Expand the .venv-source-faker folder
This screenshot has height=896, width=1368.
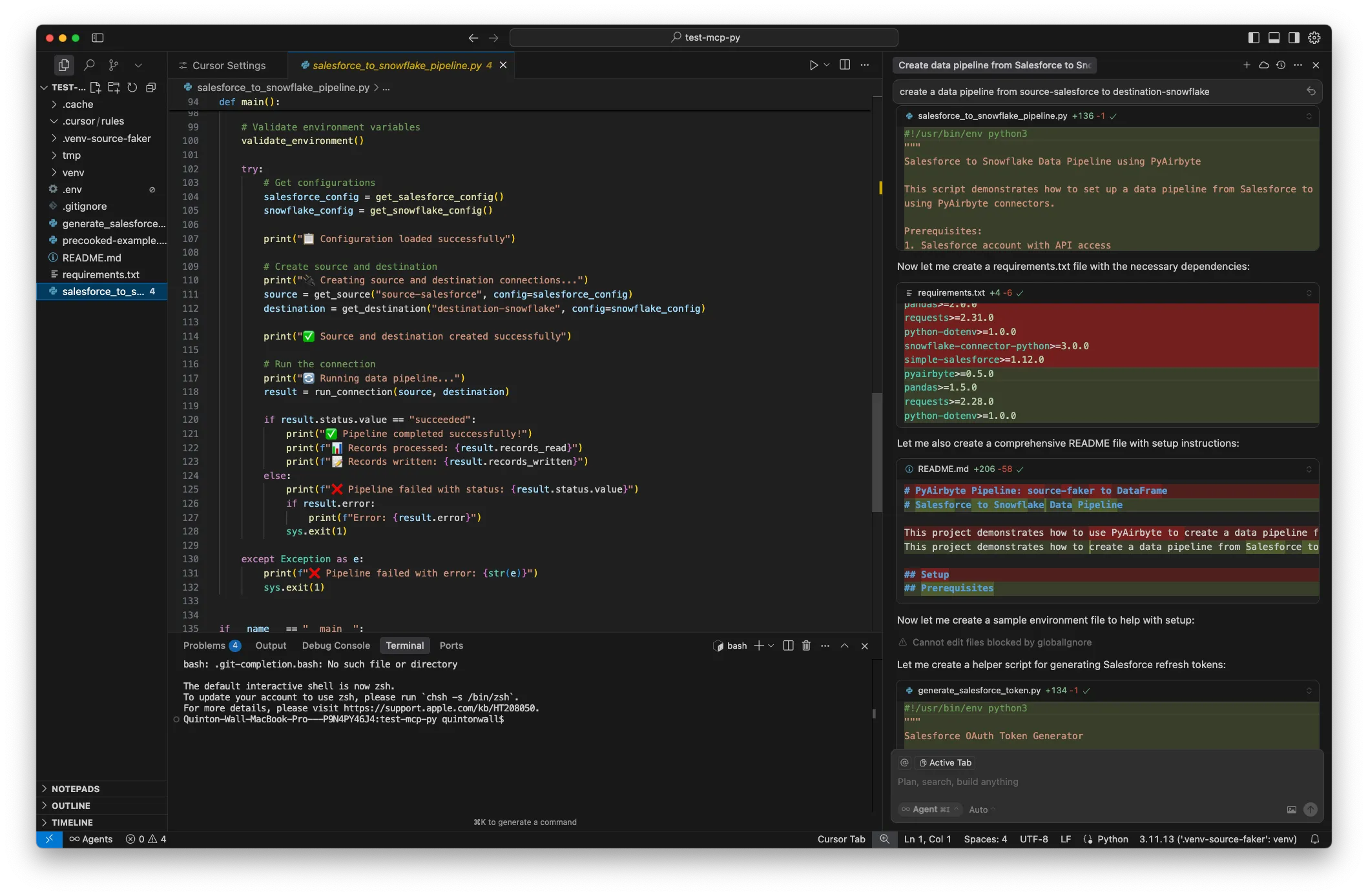pos(106,138)
